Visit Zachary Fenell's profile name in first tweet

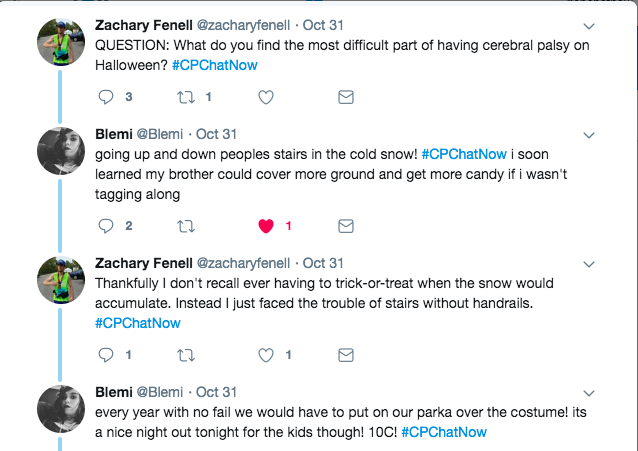coord(141,22)
